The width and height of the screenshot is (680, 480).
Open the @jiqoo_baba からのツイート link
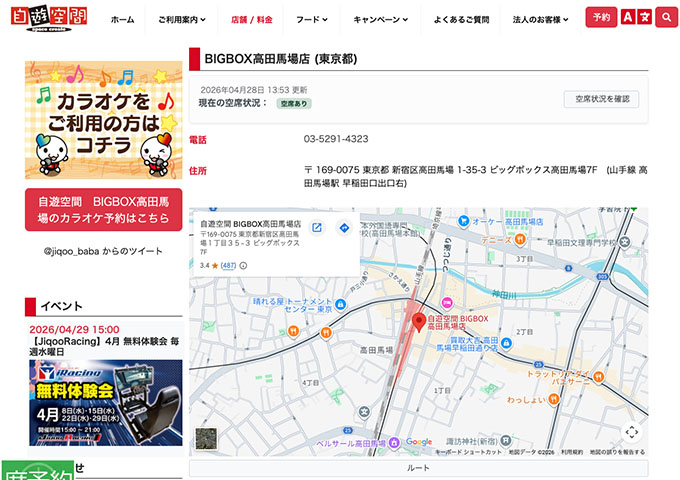pyautogui.click(x=103, y=251)
